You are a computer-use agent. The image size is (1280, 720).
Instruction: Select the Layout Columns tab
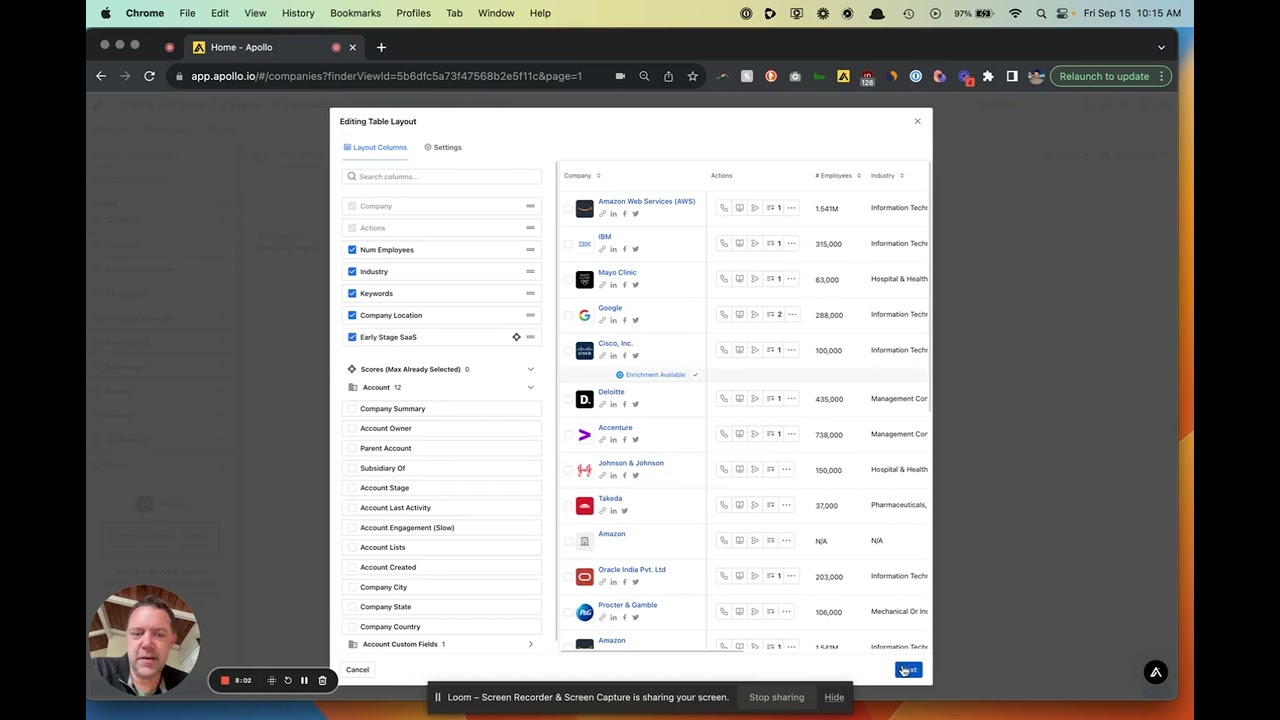375,147
